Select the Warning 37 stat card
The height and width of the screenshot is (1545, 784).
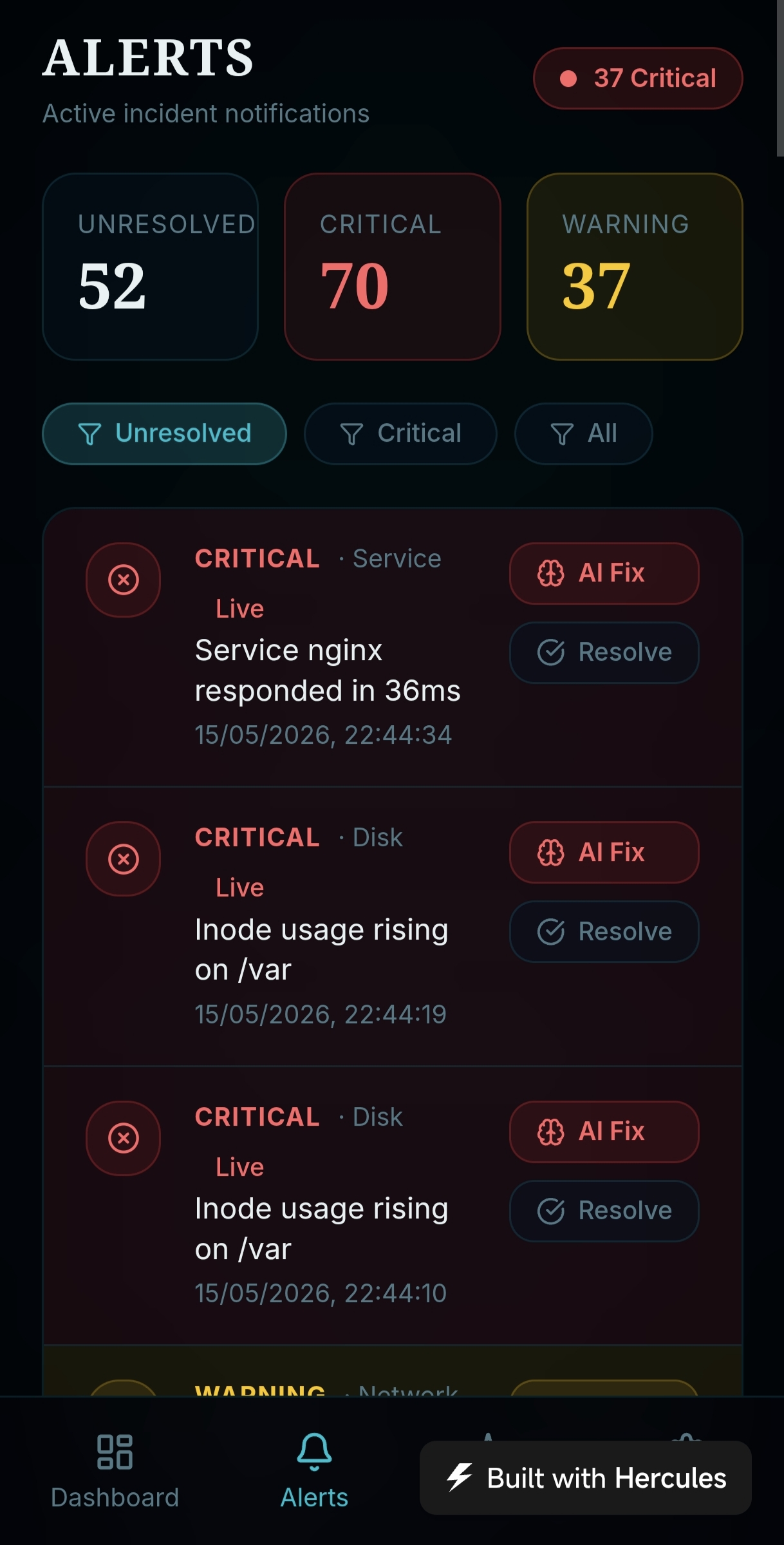pos(635,267)
